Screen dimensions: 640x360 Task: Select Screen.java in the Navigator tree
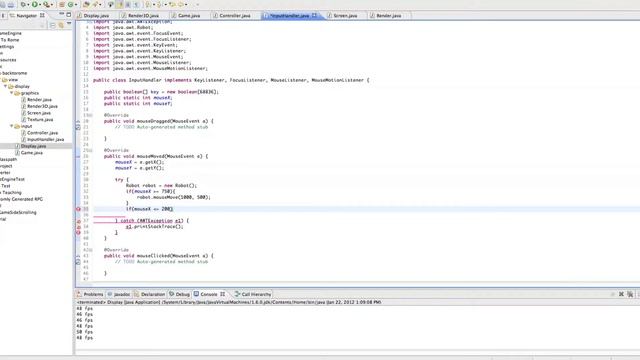[39, 113]
